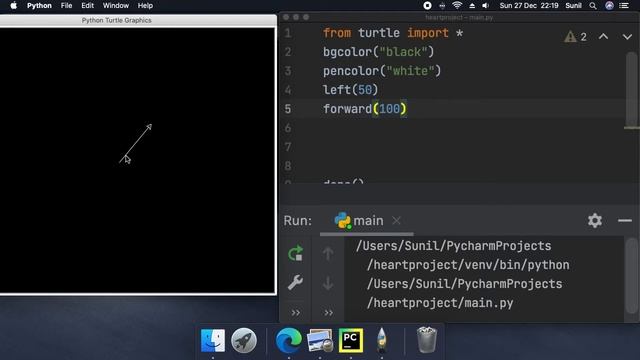640x360 pixels.
Task: Click line number 7 in gutter
Action: tap(288, 147)
